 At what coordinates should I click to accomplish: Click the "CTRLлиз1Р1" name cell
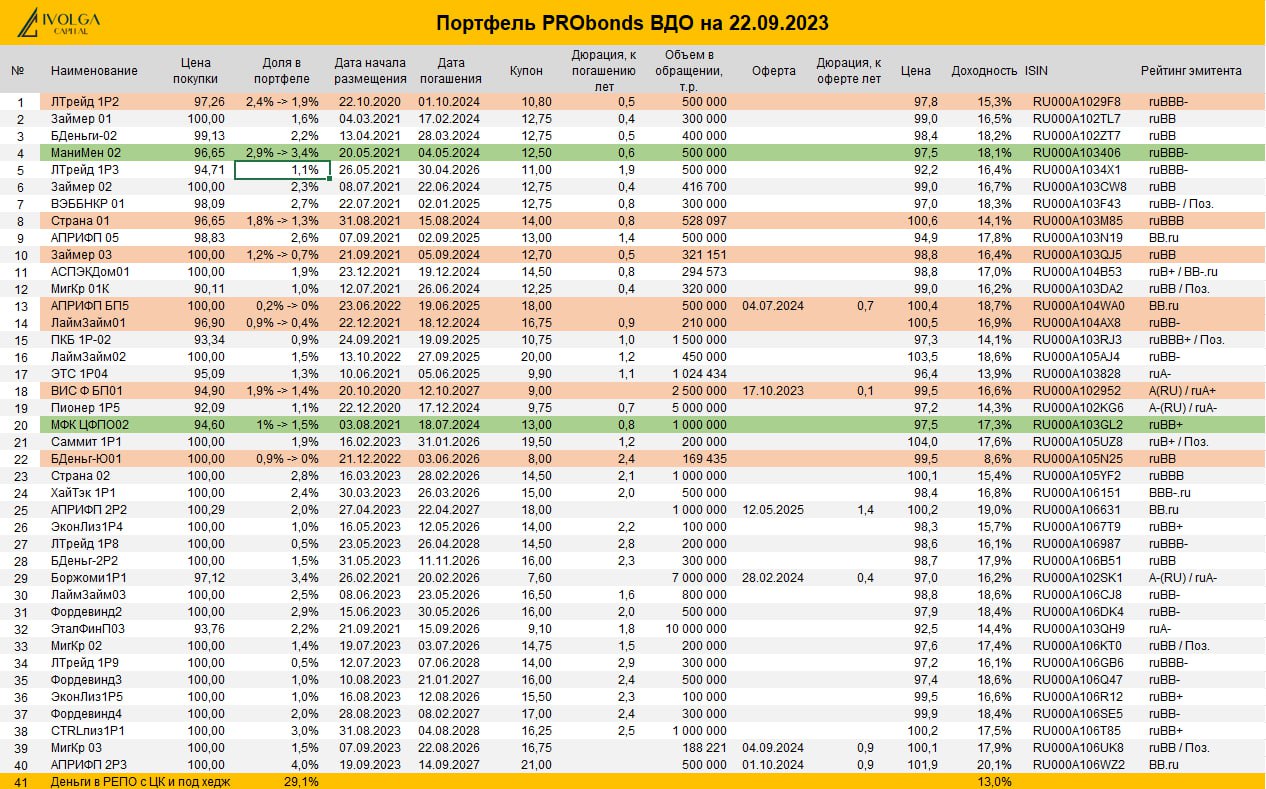coord(87,731)
